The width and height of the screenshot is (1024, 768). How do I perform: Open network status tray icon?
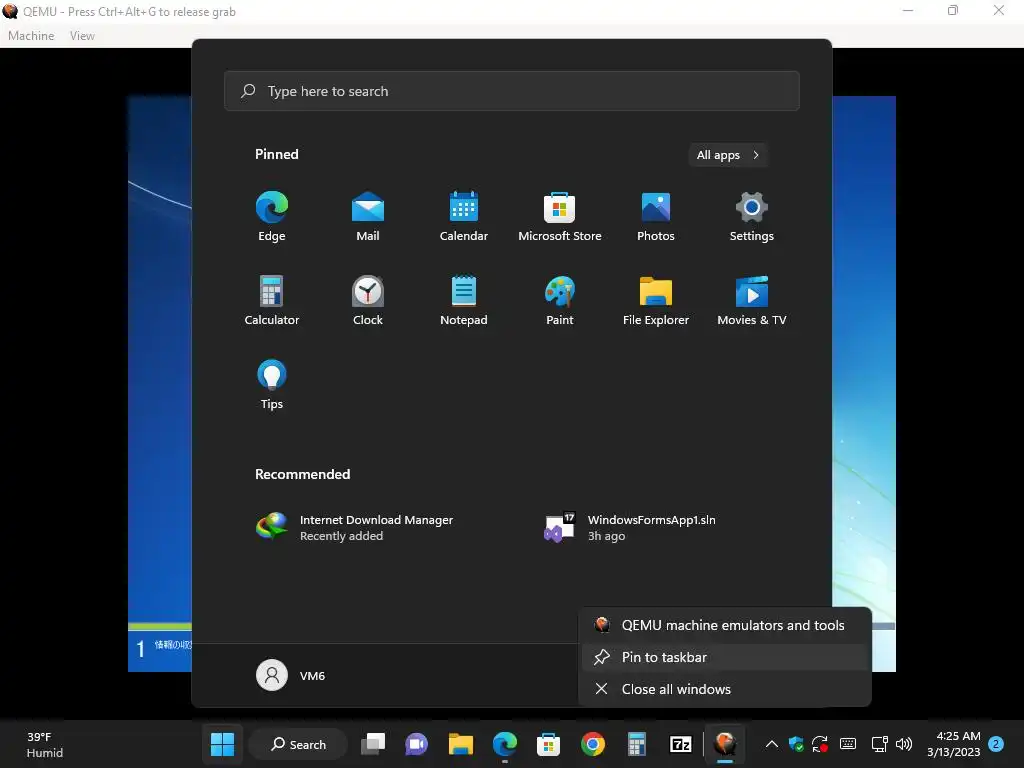[880, 744]
